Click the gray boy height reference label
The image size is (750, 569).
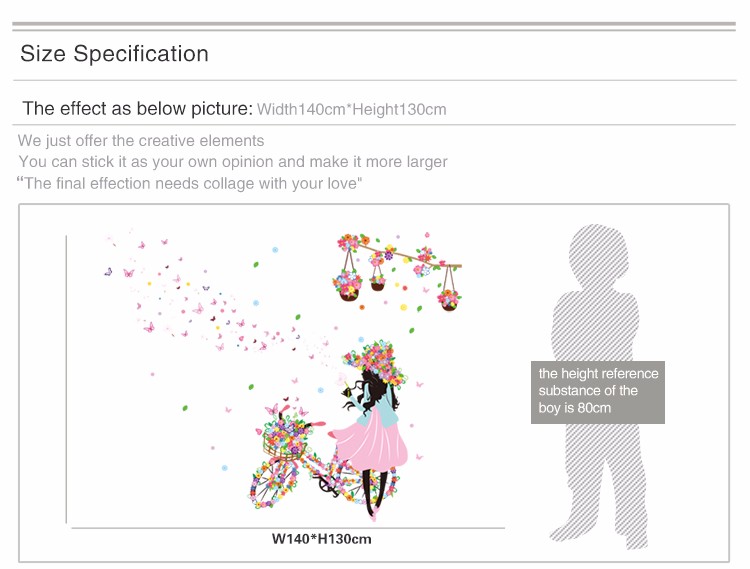tap(597, 391)
